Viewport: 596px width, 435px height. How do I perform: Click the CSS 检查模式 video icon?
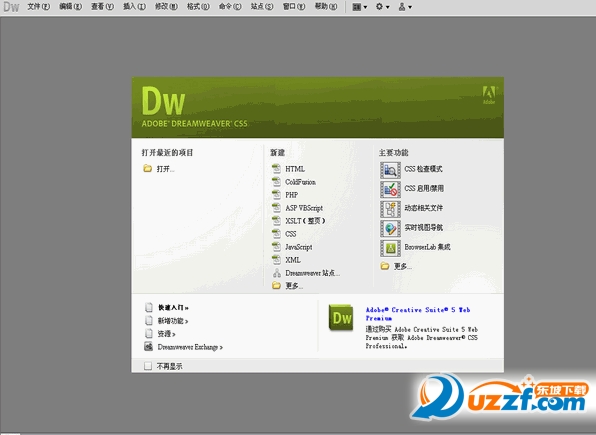tap(390, 170)
